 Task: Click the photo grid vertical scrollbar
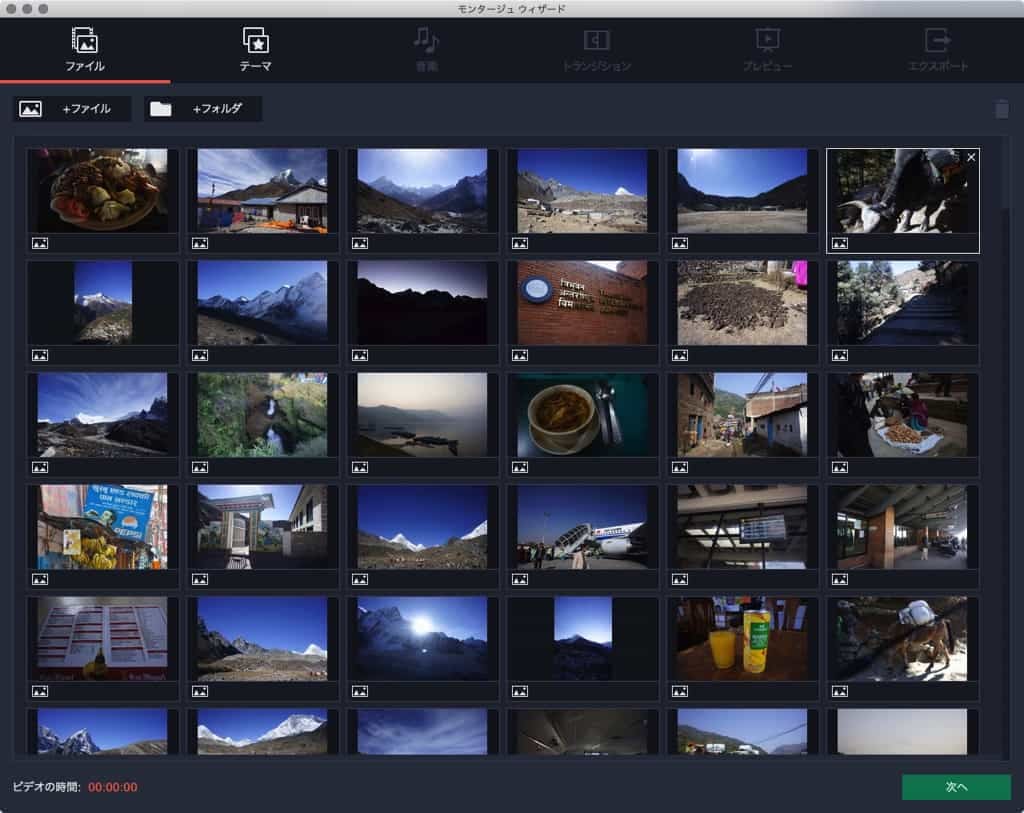[x=1006, y=447]
